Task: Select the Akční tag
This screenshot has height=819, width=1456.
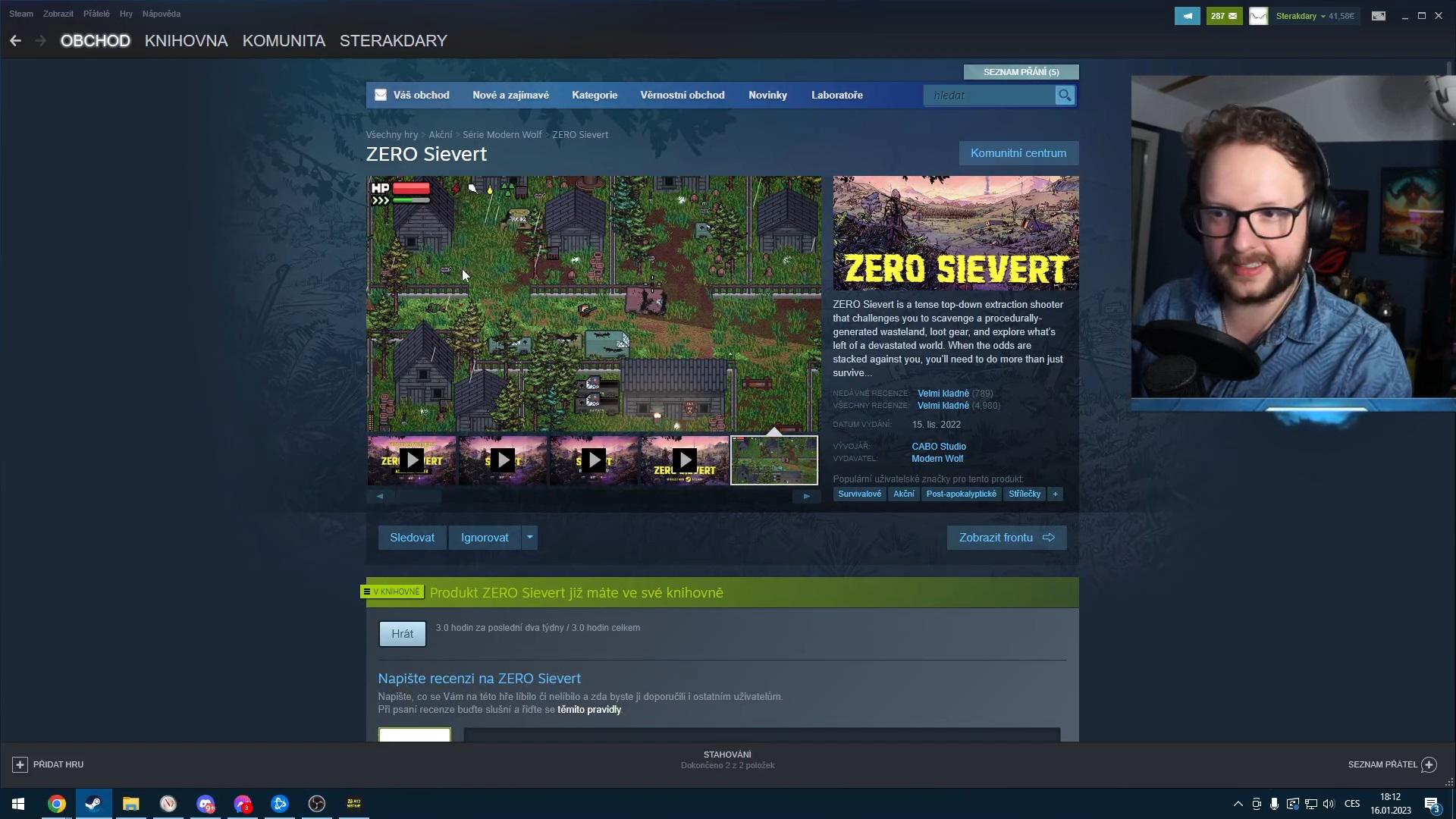Action: 903,494
